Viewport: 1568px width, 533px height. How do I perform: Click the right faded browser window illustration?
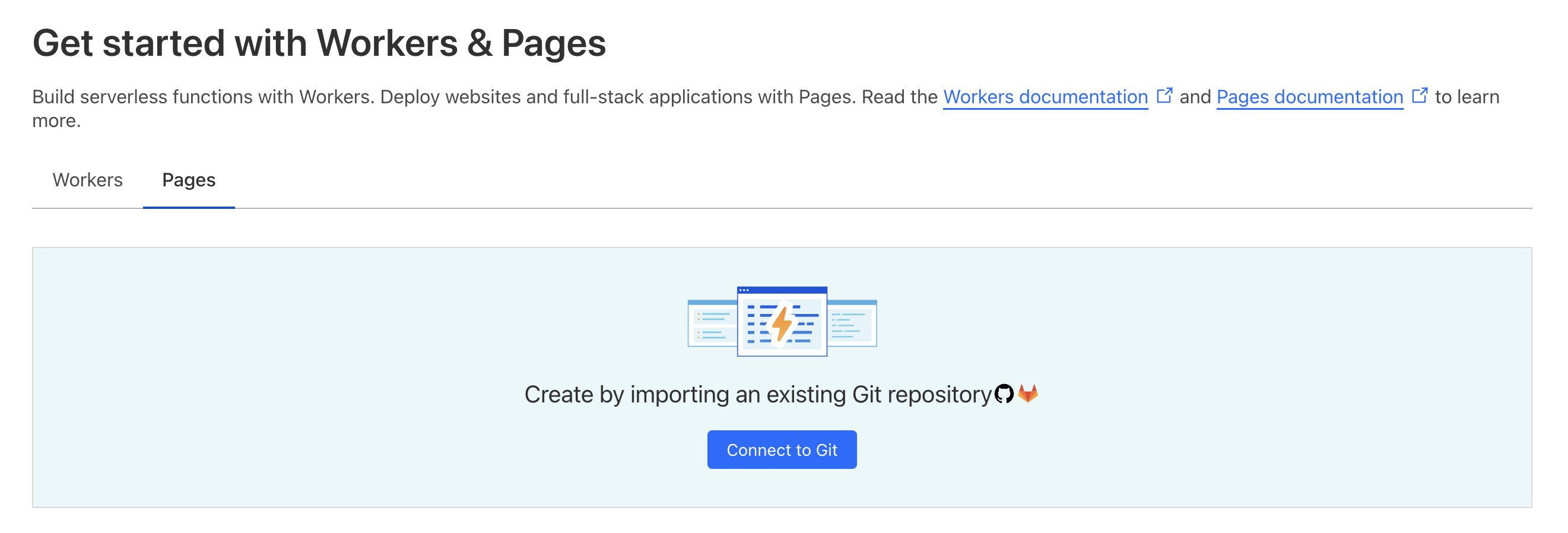tap(852, 323)
